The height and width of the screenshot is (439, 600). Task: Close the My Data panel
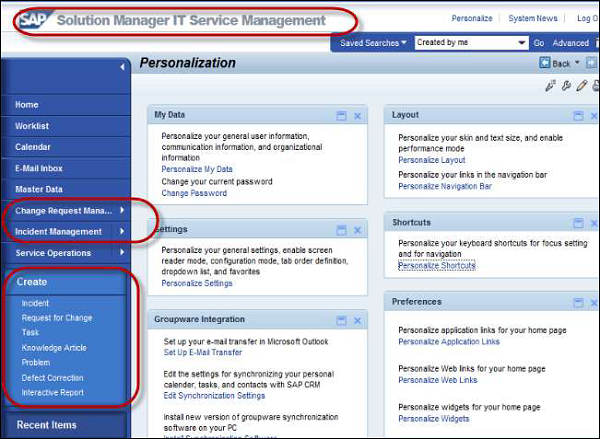[x=358, y=116]
